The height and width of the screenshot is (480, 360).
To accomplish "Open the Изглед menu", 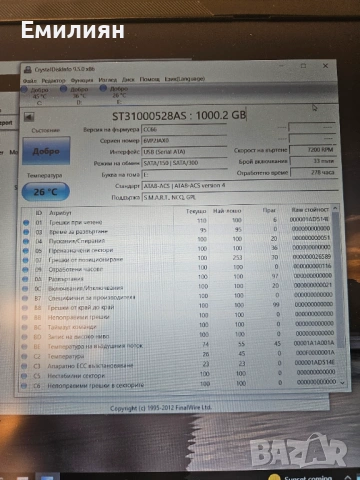I will 108,80.
